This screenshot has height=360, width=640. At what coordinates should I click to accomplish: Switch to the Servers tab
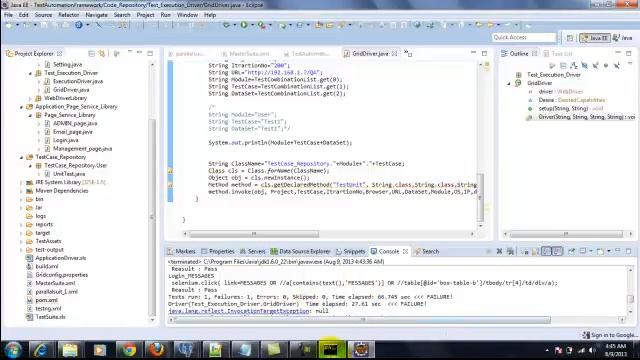[253, 251]
